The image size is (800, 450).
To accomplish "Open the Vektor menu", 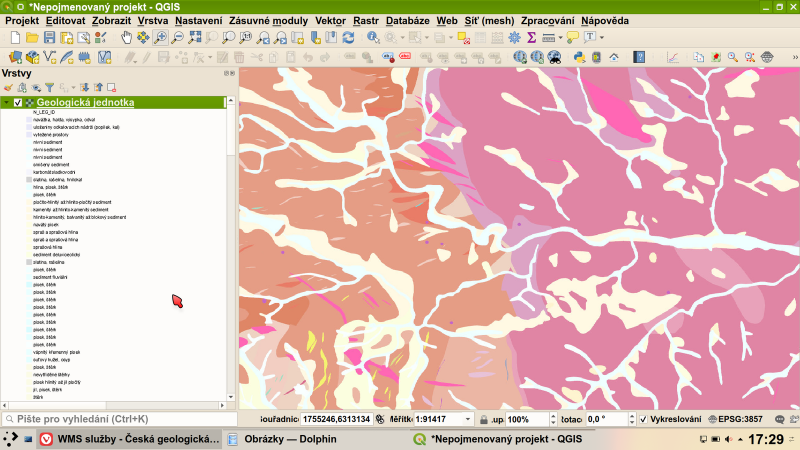I will click(x=330, y=20).
